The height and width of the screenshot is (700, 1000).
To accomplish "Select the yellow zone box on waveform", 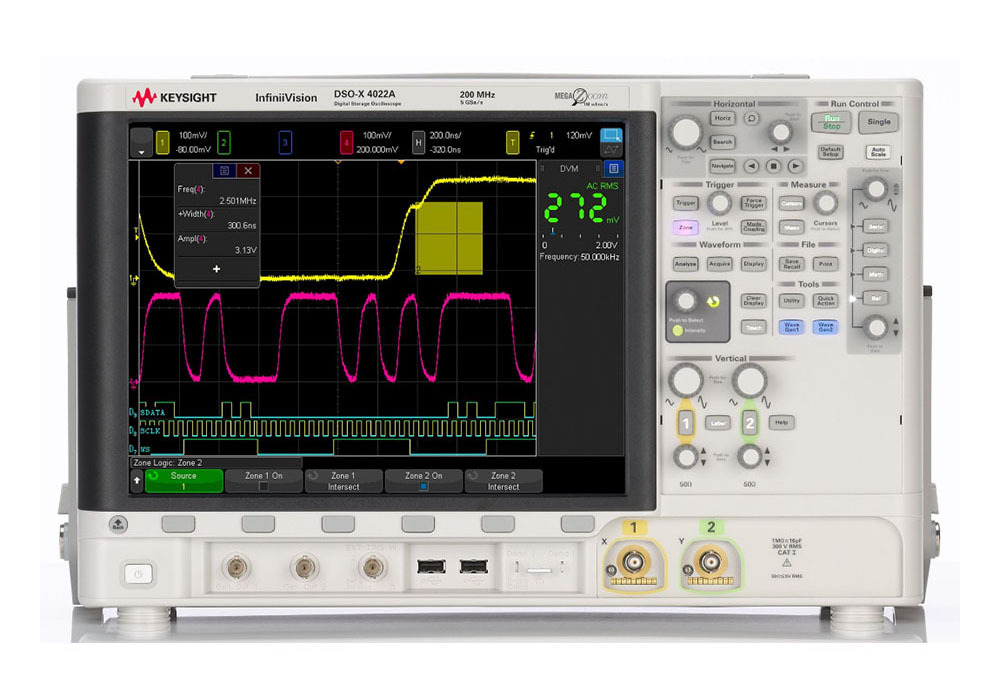I will click(x=449, y=238).
